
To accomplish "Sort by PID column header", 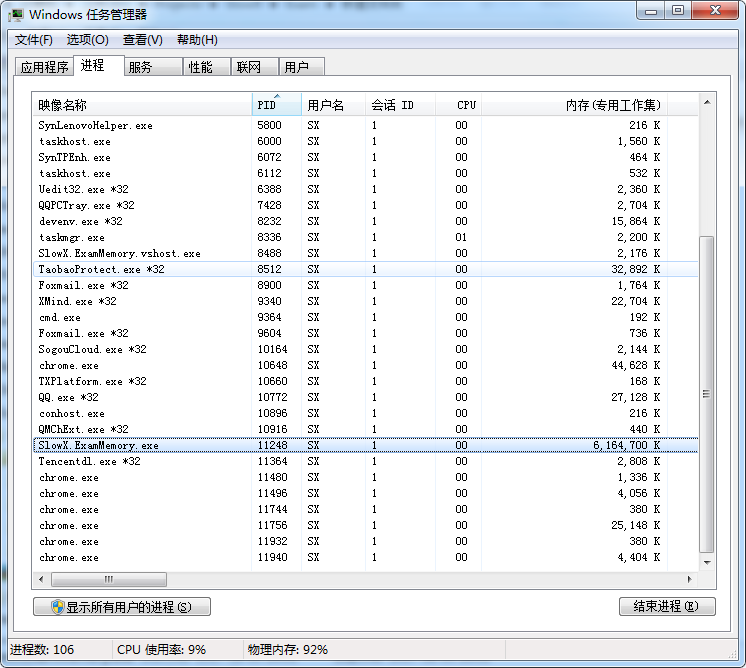I will pyautogui.click(x=276, y=105).
